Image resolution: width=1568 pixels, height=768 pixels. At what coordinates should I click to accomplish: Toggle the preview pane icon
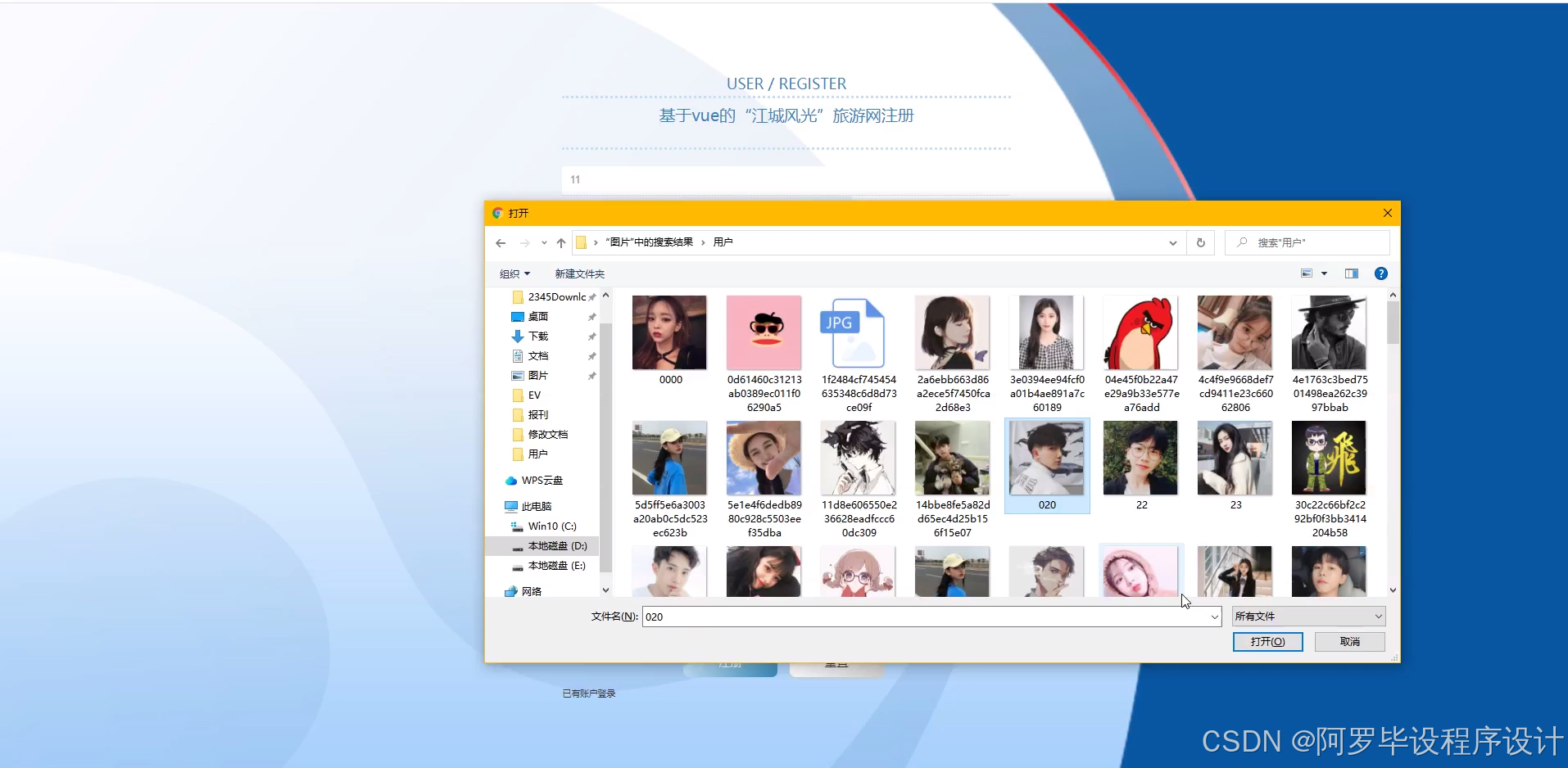[x=1352, y=273]
